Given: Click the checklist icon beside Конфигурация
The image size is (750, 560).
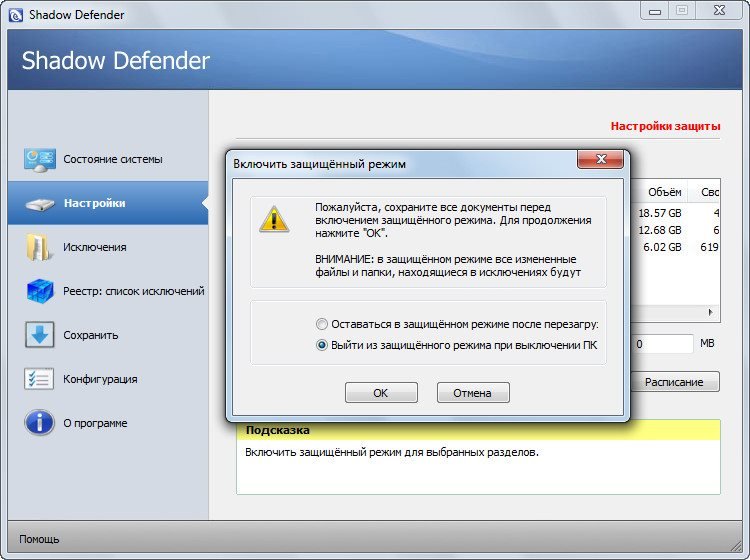Looking at the screenshot, I should tap(39, 379).
